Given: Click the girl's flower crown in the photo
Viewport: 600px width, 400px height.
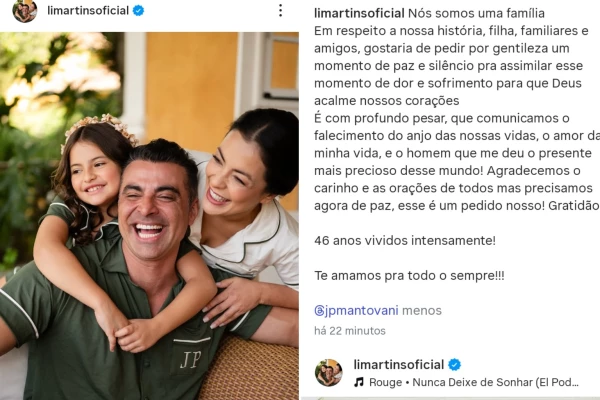Looking at the screenshot, I should (x=101, y=128).
